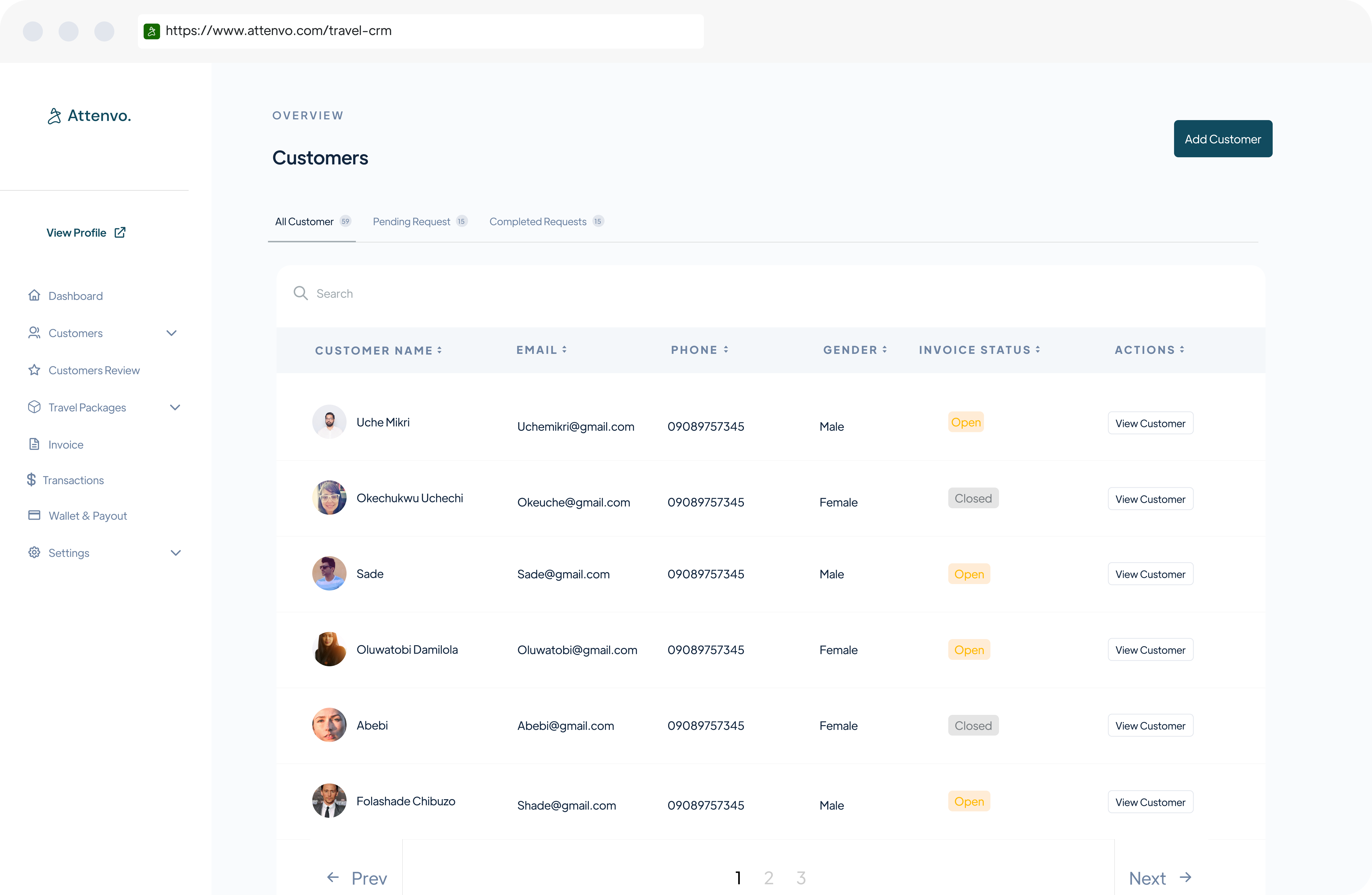
Task: Click the left arrow icon beside Prev
Action: tap(333, 878)
